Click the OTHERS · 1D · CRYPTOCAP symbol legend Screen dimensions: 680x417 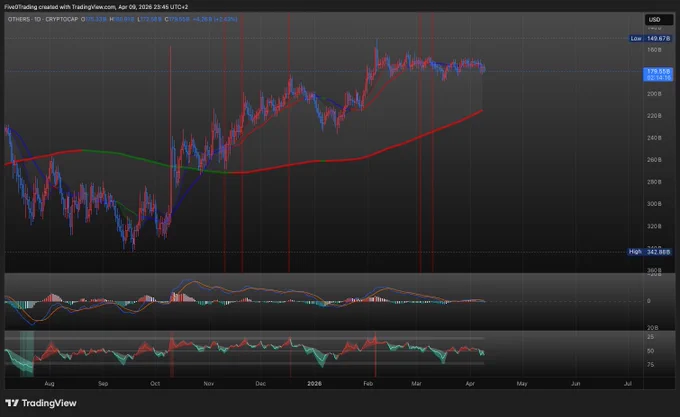pyautogui.click(x=42, y=20)
